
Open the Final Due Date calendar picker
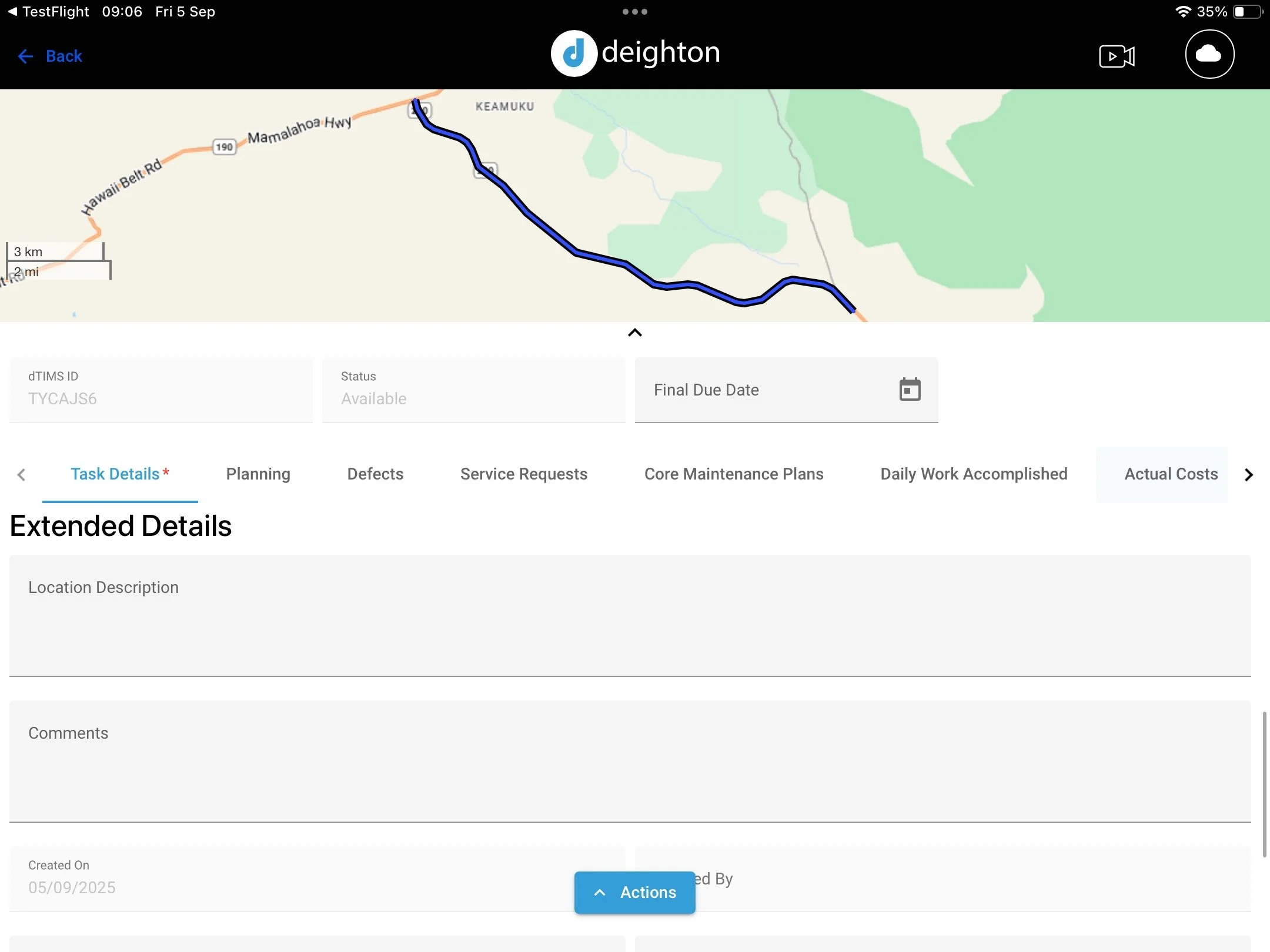click(x=909, y=390)
